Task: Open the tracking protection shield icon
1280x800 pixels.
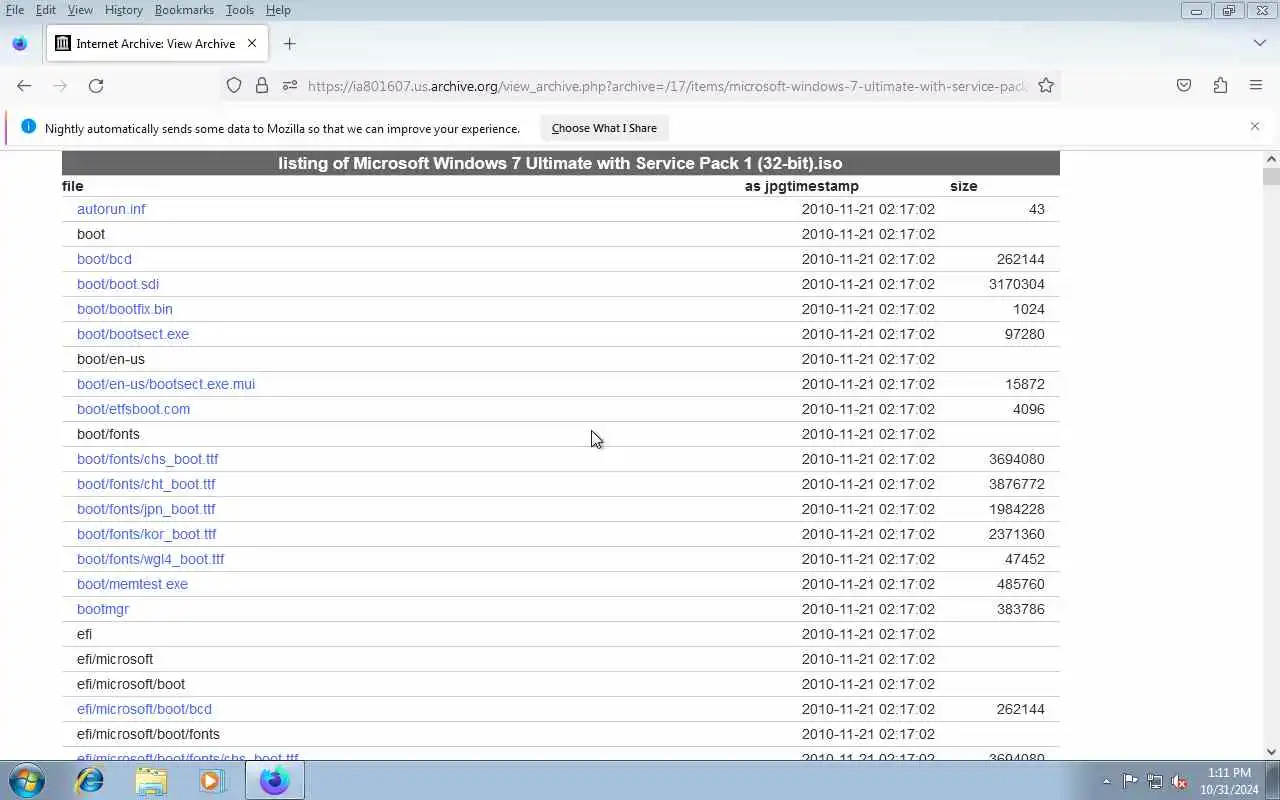Action: 234,86
